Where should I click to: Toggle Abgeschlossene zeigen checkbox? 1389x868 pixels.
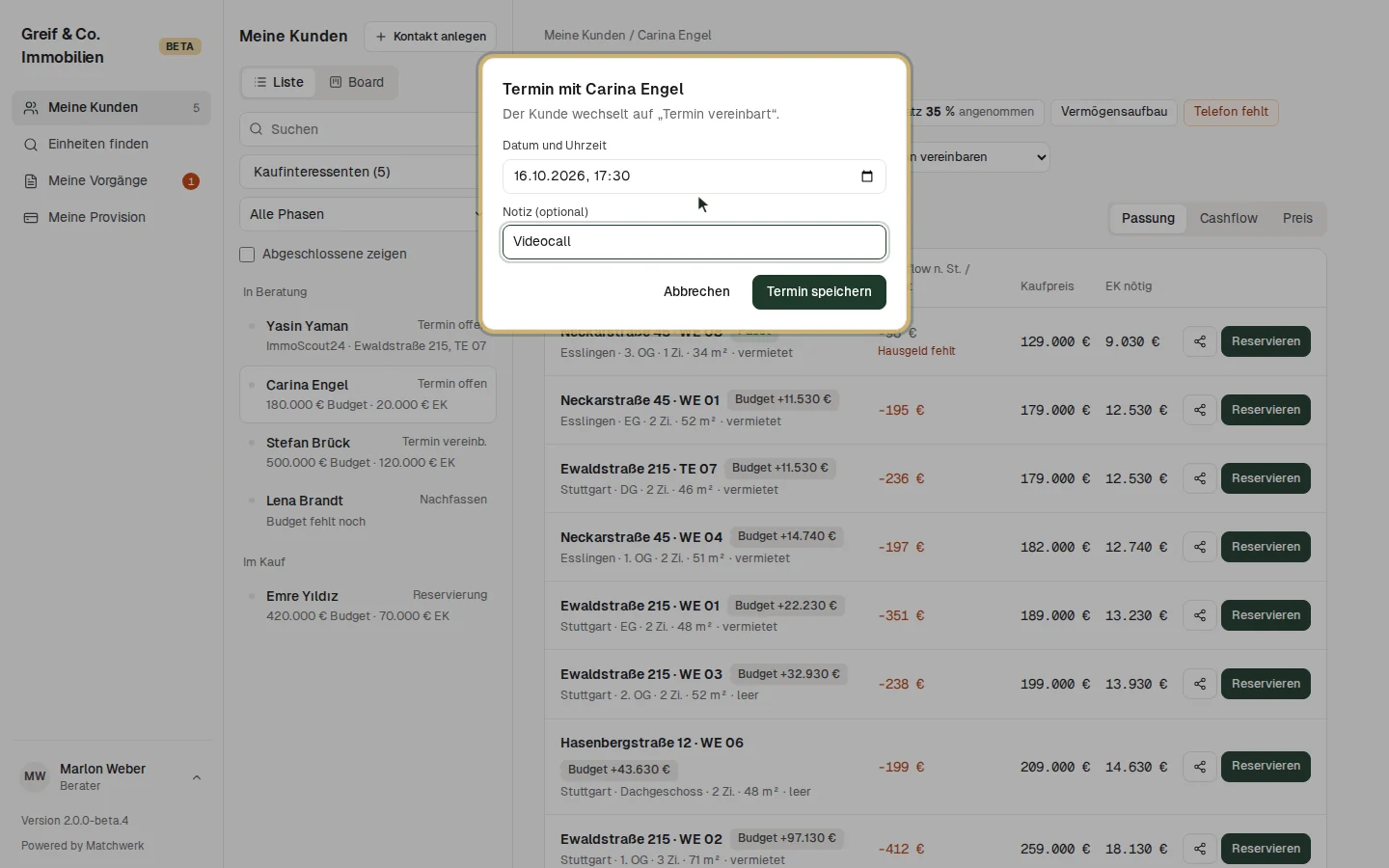(x=247, y=255)
